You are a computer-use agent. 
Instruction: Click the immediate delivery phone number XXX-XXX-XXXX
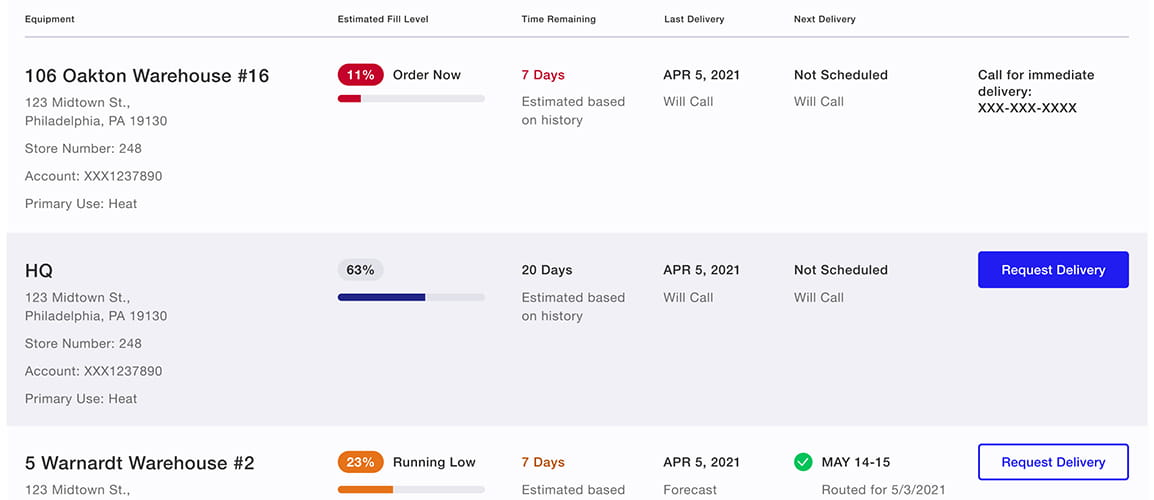[1027, 108]
